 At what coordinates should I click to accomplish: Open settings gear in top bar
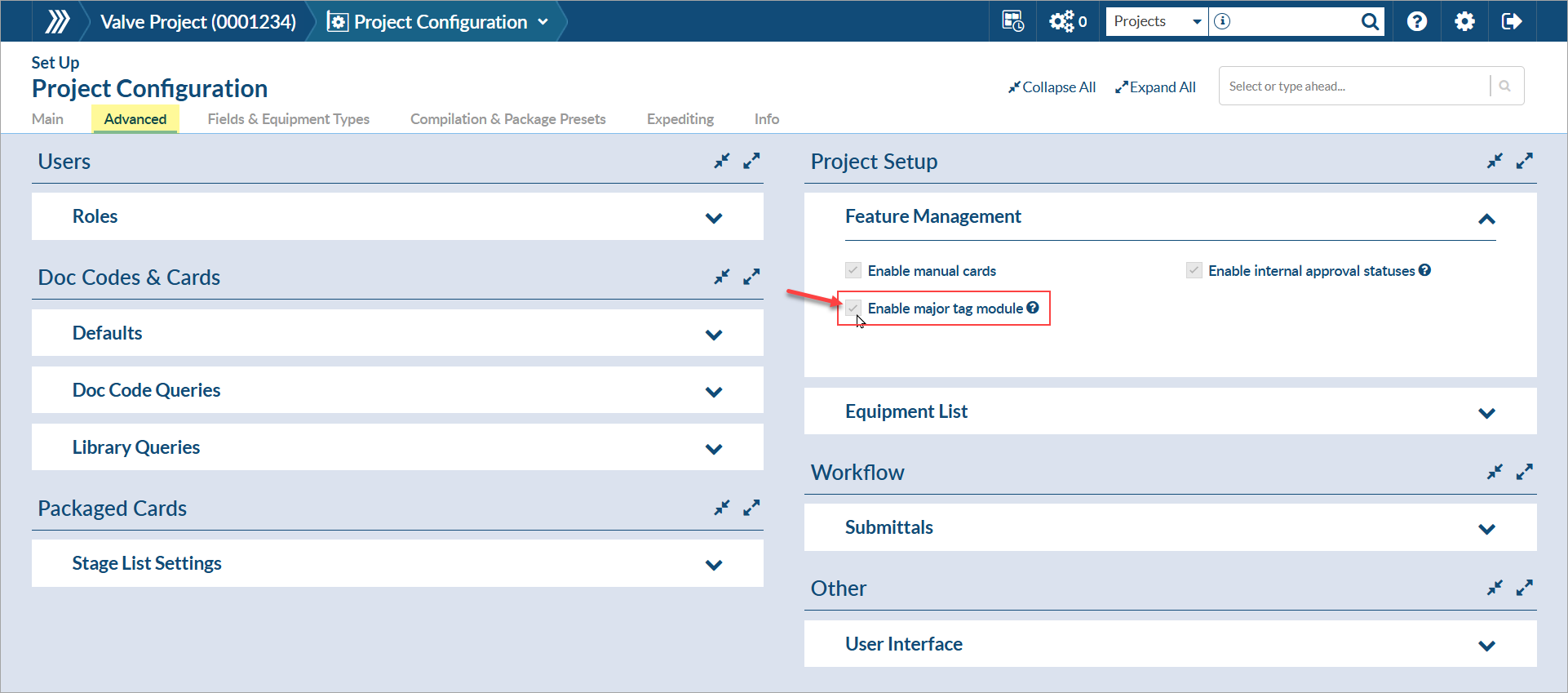(x=1464, y=21)
